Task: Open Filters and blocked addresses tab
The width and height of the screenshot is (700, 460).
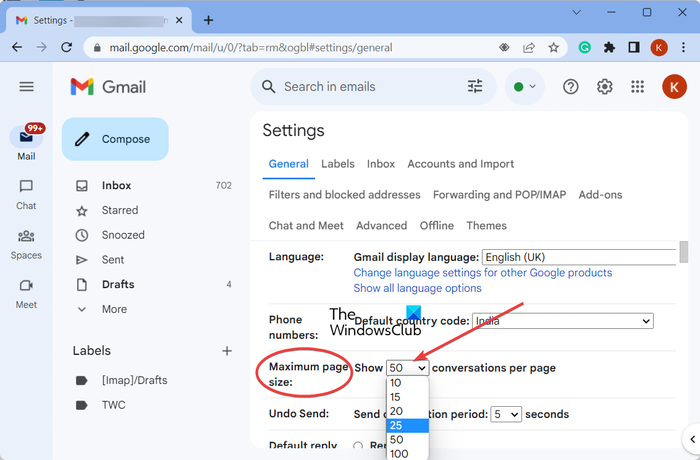Action: [345, 195]
